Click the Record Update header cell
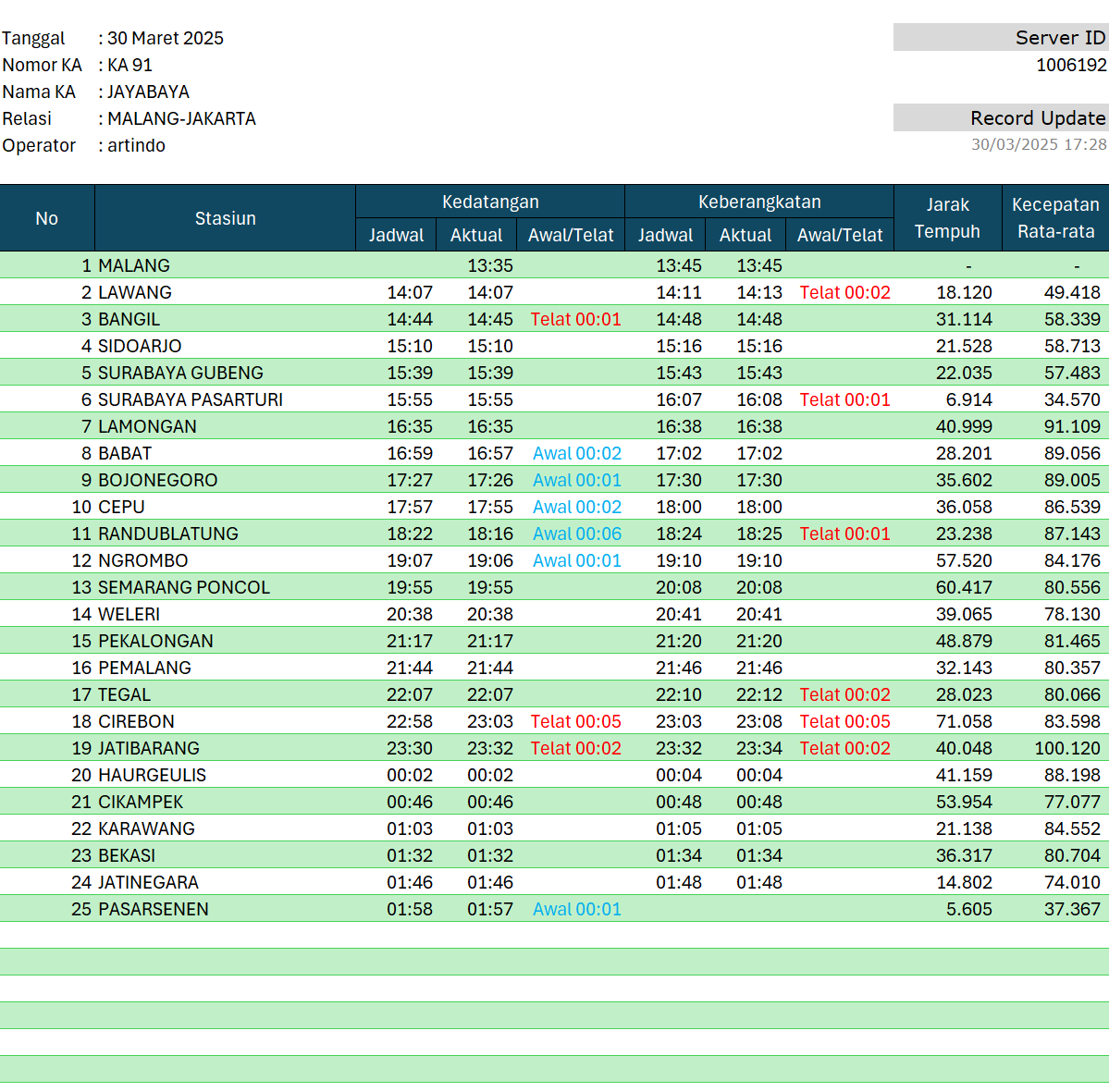The width and height of the screenshot is (1109, 1092). pyautogui.click(x=1001, y=117)
